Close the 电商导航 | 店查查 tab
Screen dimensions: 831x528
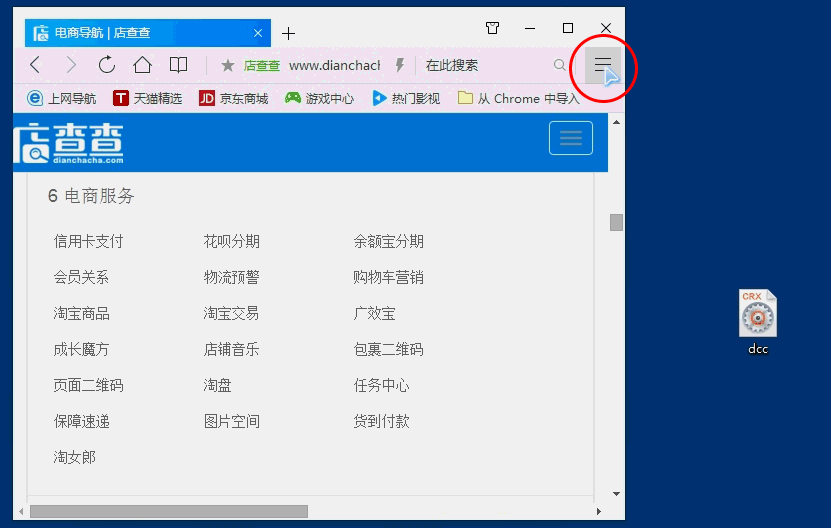tap(258, 33)
